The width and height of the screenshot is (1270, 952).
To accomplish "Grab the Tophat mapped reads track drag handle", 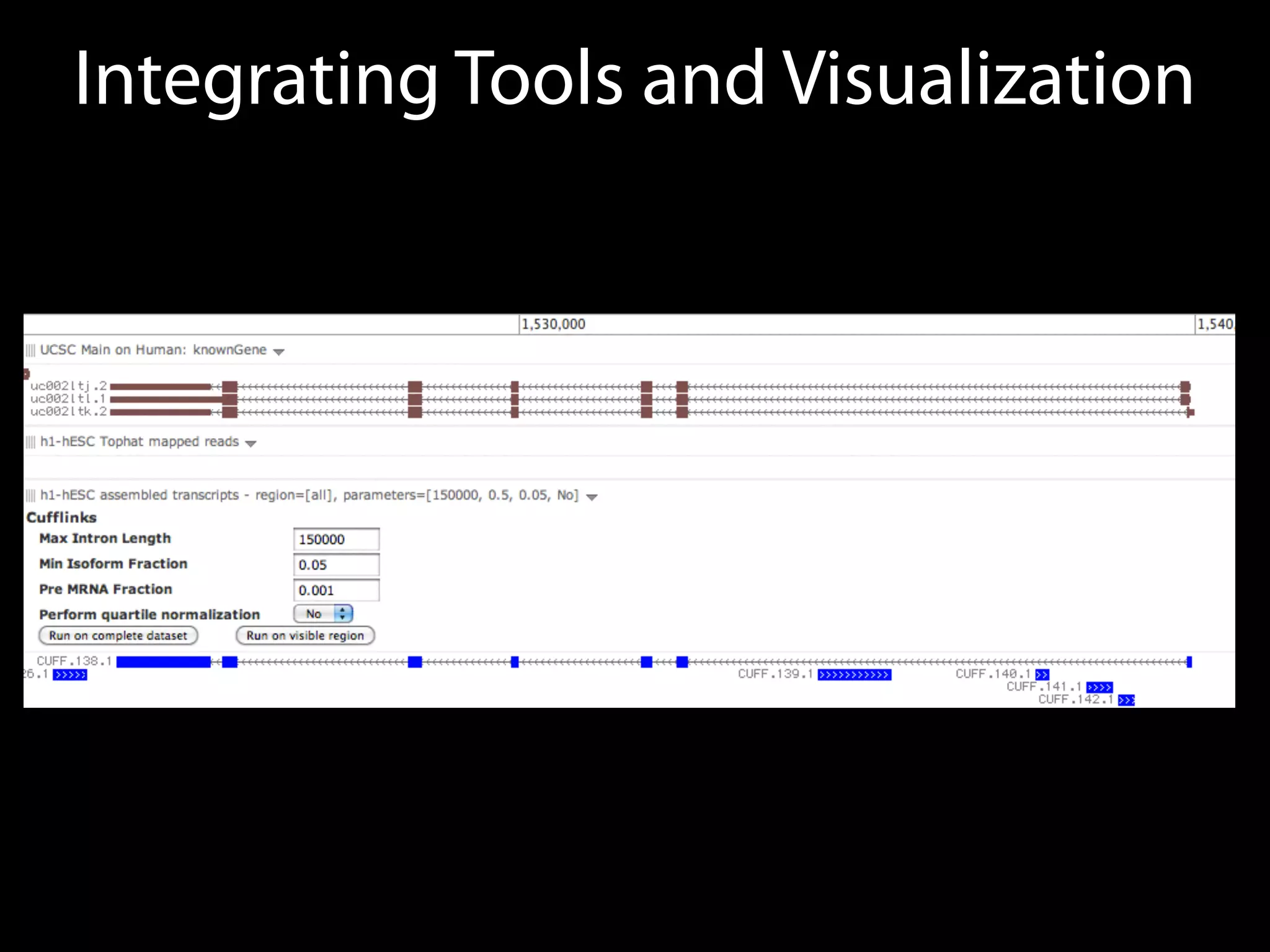I will [30, 443].
